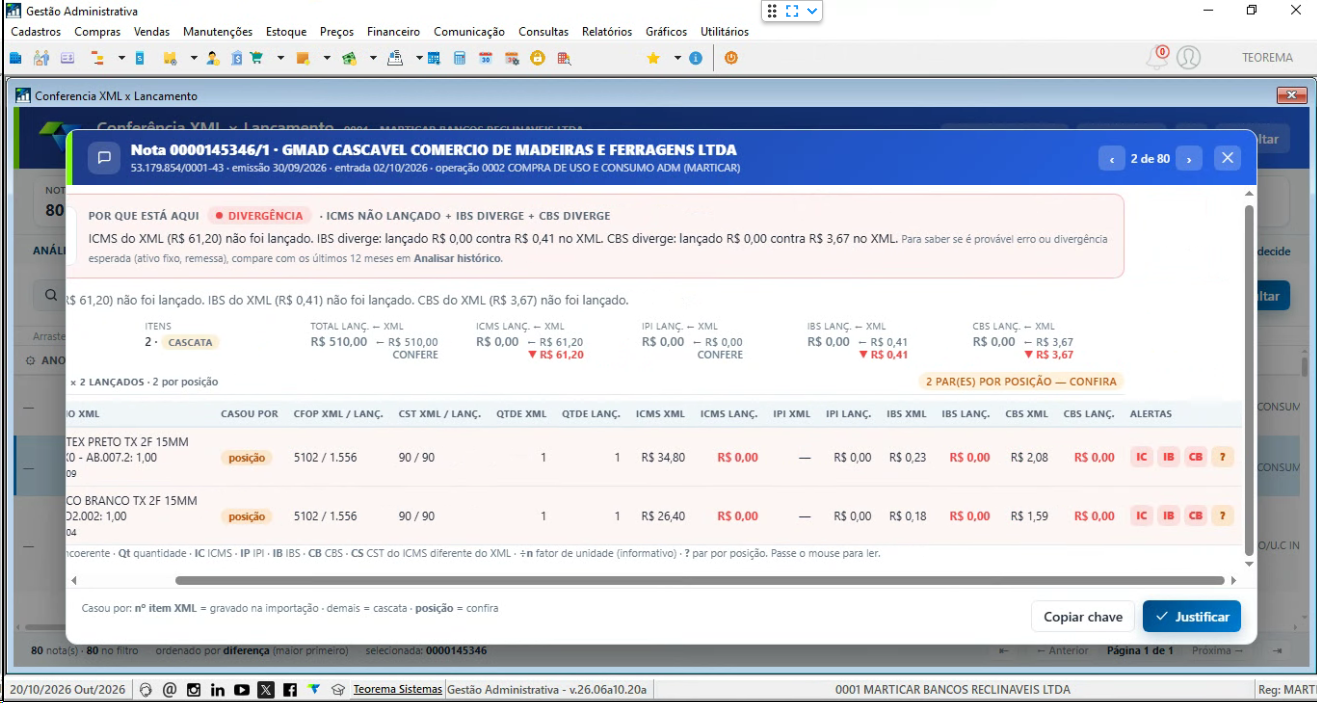The height and width of the screenshot is (703, 1317).
Task: Click the Teorema Sistemas link
Action: pos(397,690)
